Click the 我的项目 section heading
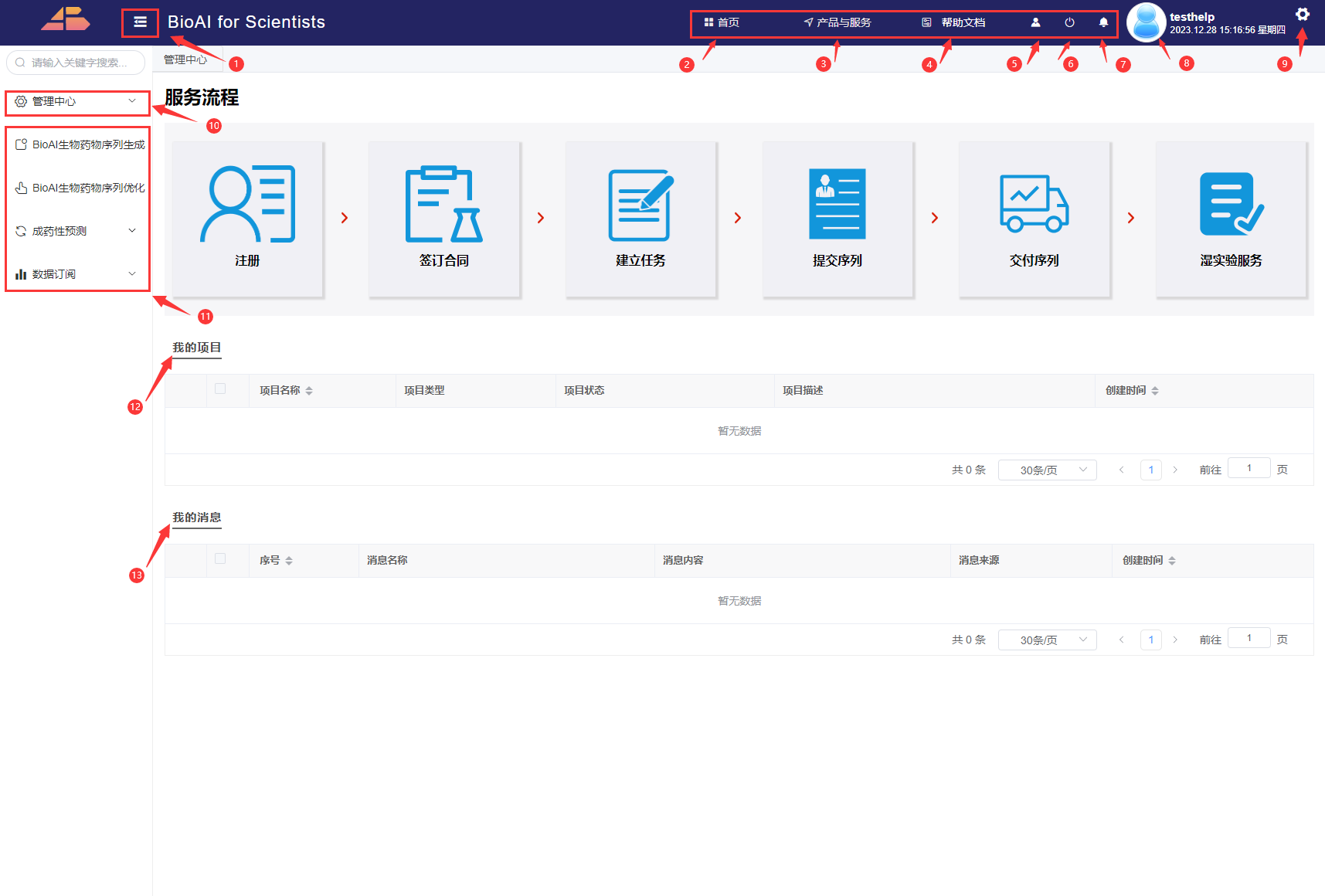Viewport: 1325px width, 896px height. point(197,348)
